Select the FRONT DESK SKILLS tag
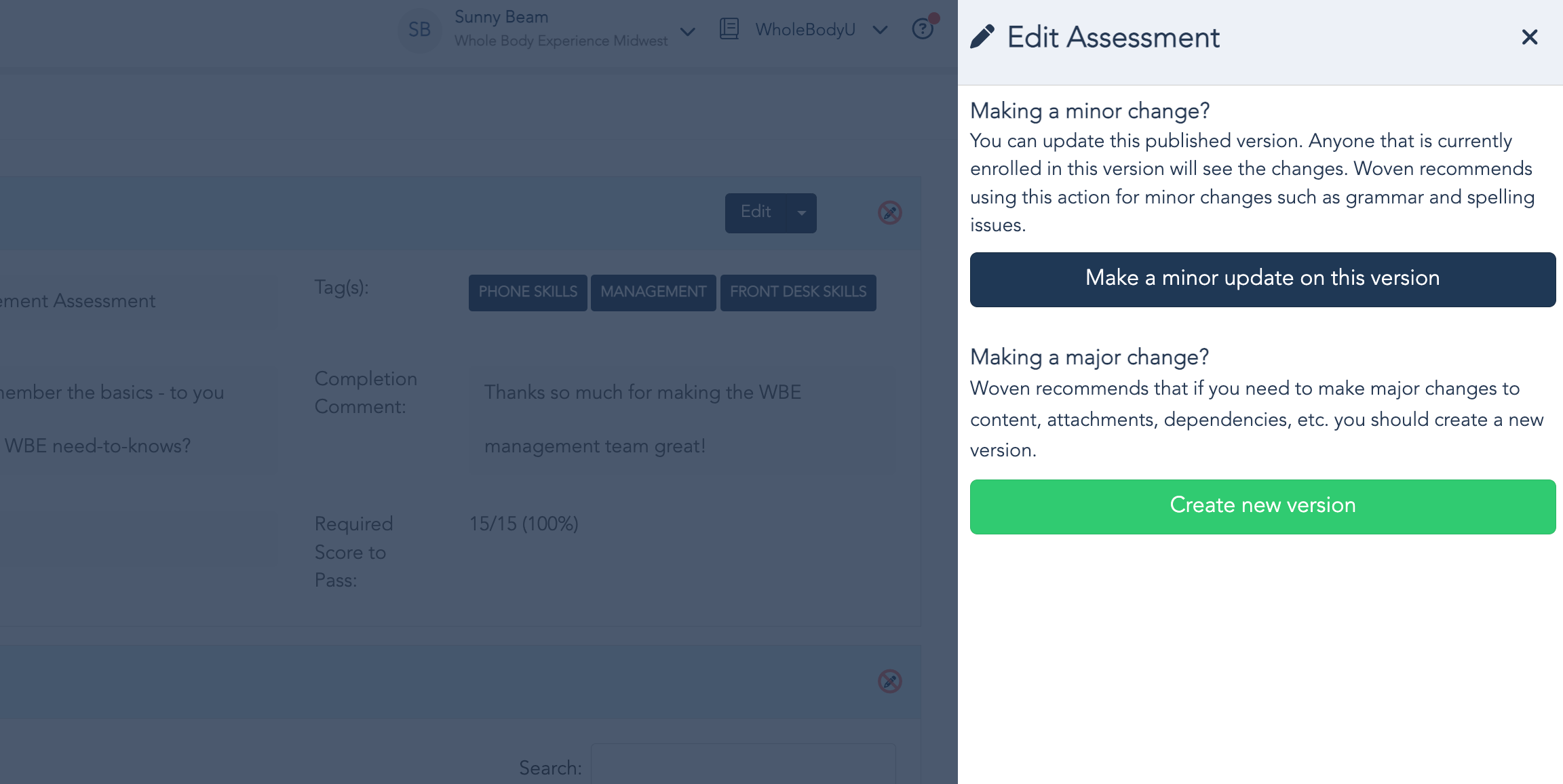Screen dimensions: 1563x784 tap(798, 292)
